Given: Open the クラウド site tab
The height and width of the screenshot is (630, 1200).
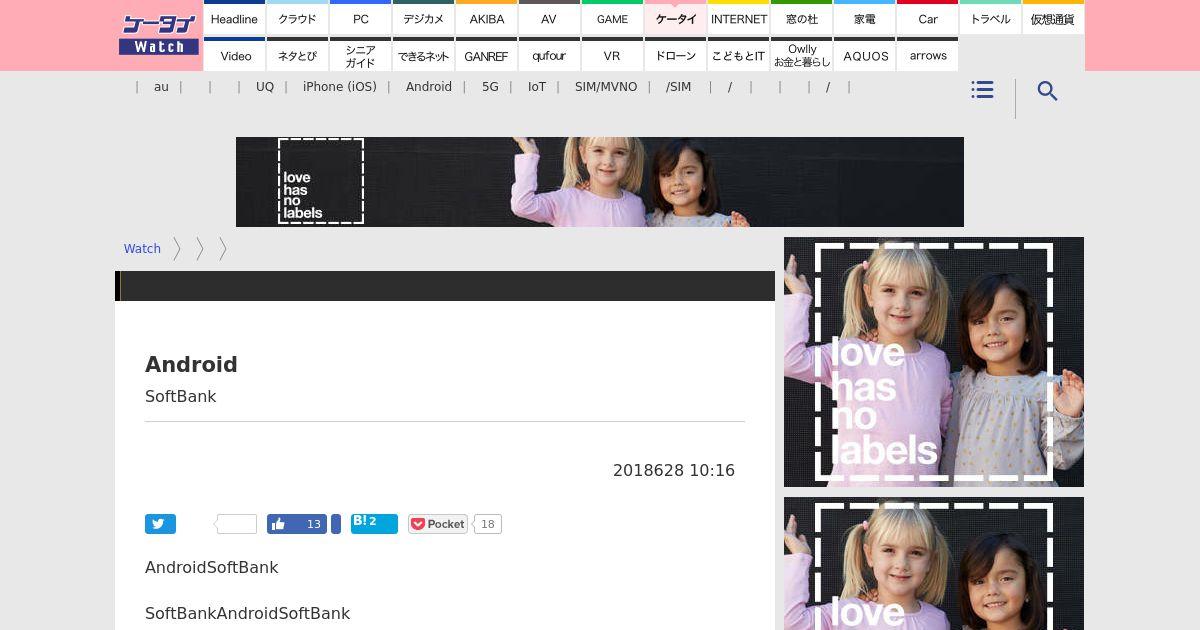Looking at the screenshot, I should [x=297, y=18].
